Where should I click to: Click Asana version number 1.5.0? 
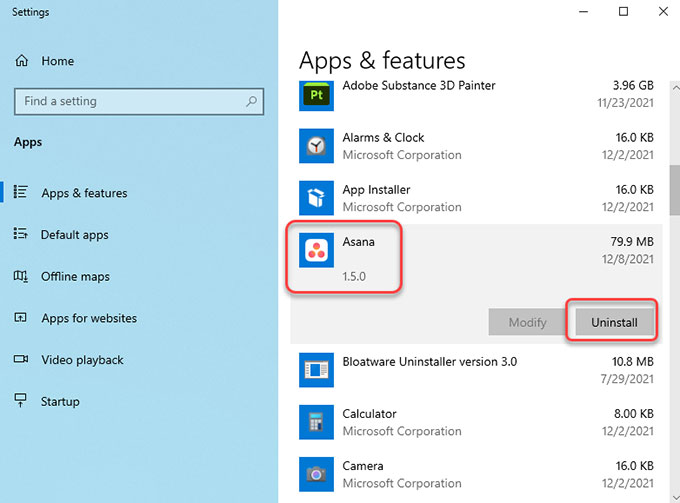354,276
